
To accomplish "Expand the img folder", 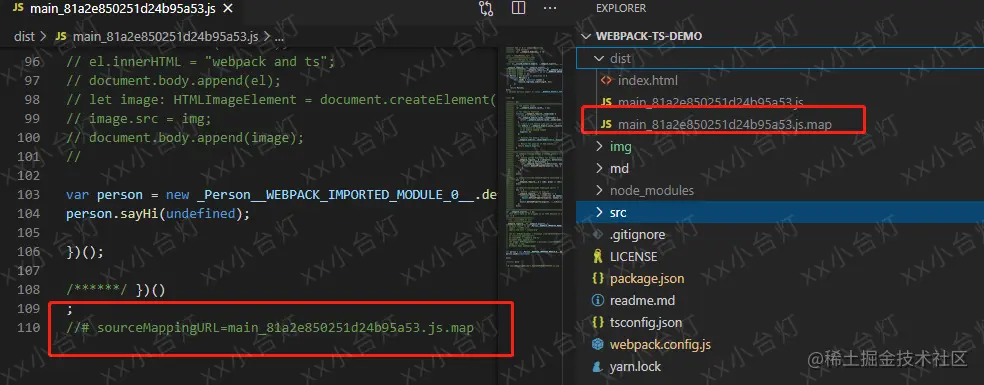I will click(x=599, y=146).
